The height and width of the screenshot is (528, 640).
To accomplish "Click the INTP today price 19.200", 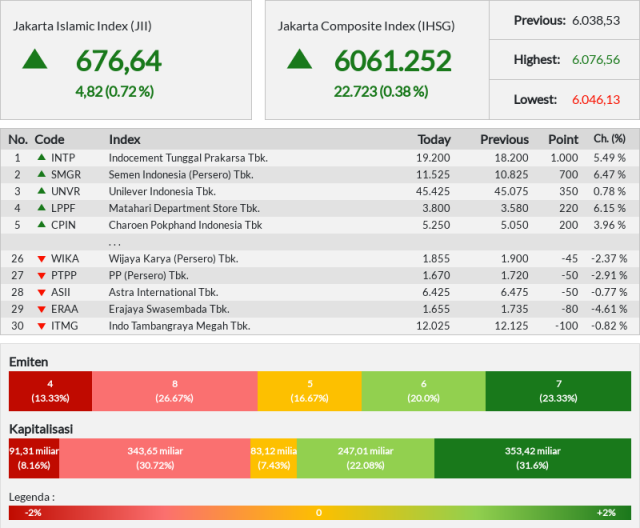I will click(x=433, y=158).
